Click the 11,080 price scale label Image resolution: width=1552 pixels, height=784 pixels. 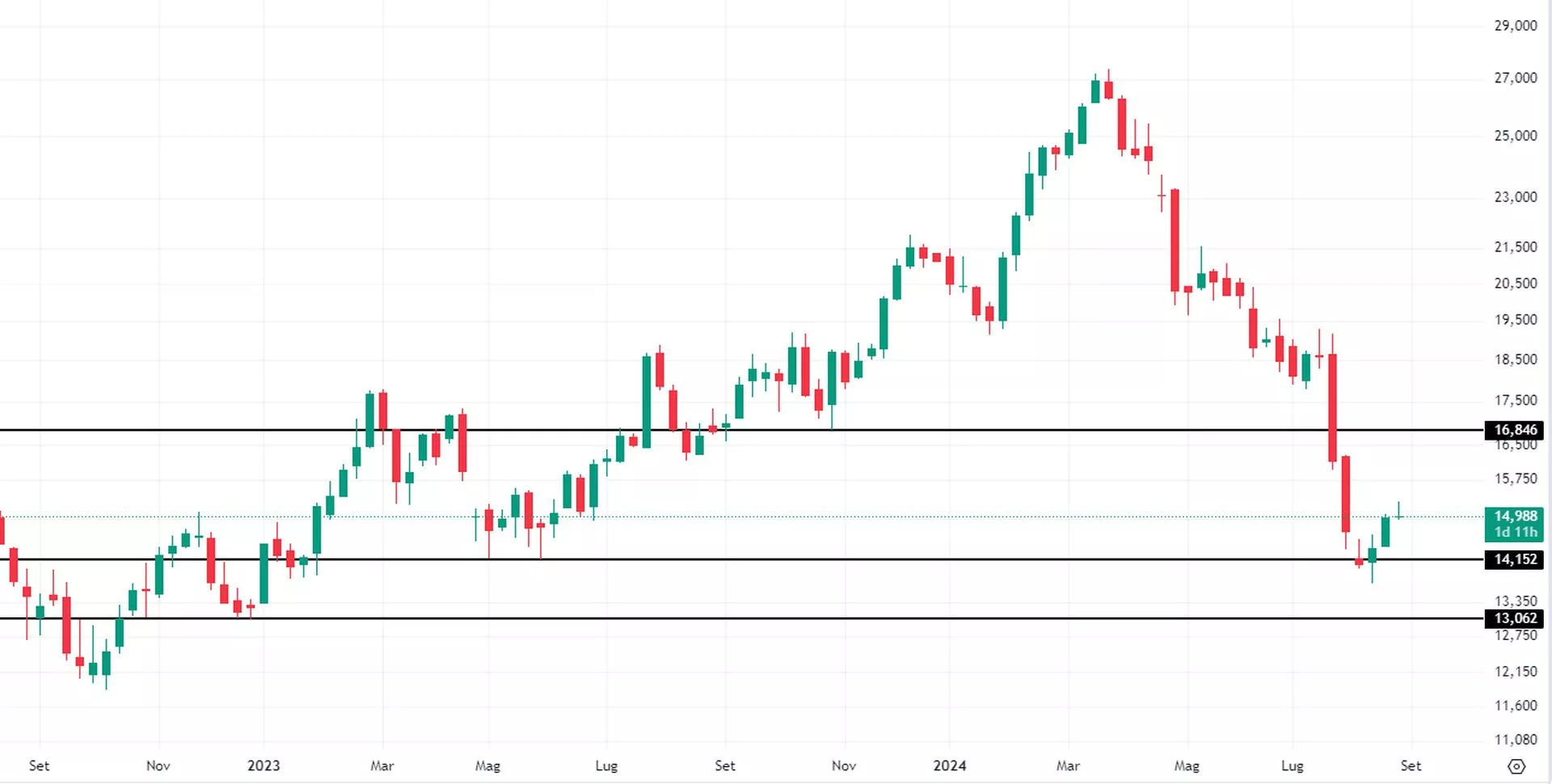pyautogui.click(x=1515, y=740)
